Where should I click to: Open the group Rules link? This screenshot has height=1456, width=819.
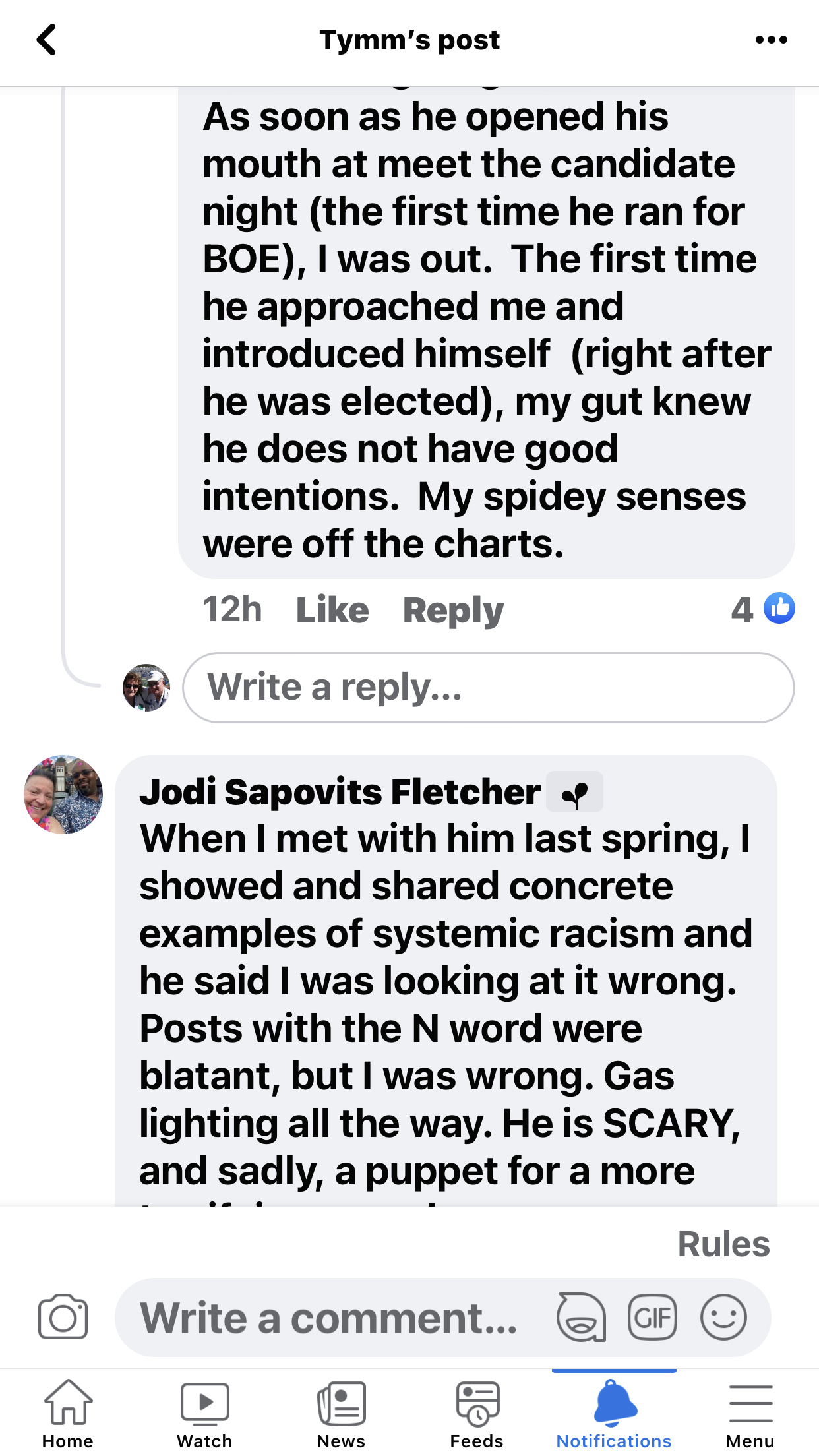(x=723, y=1244)
